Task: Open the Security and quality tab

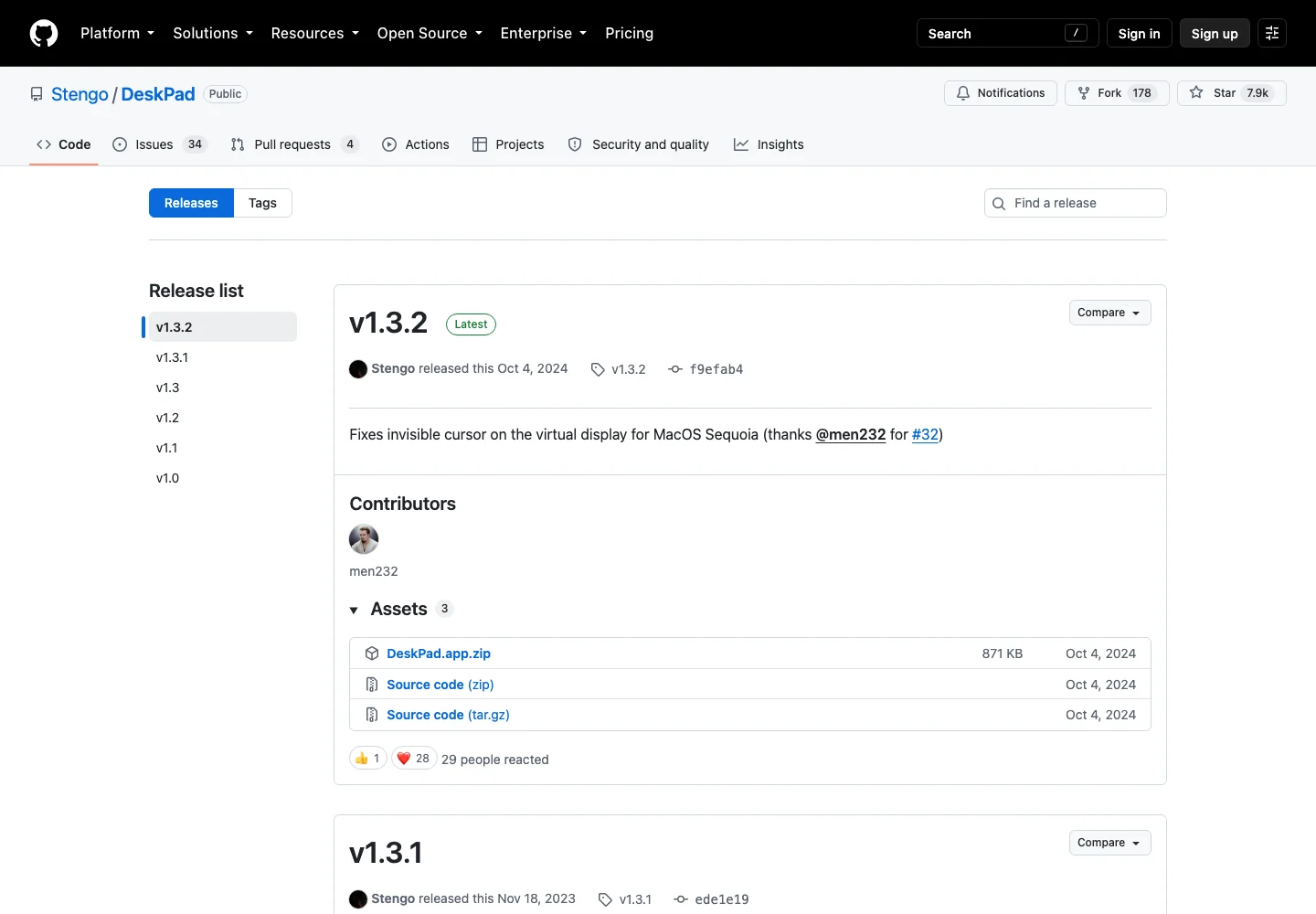Action: 639,144
